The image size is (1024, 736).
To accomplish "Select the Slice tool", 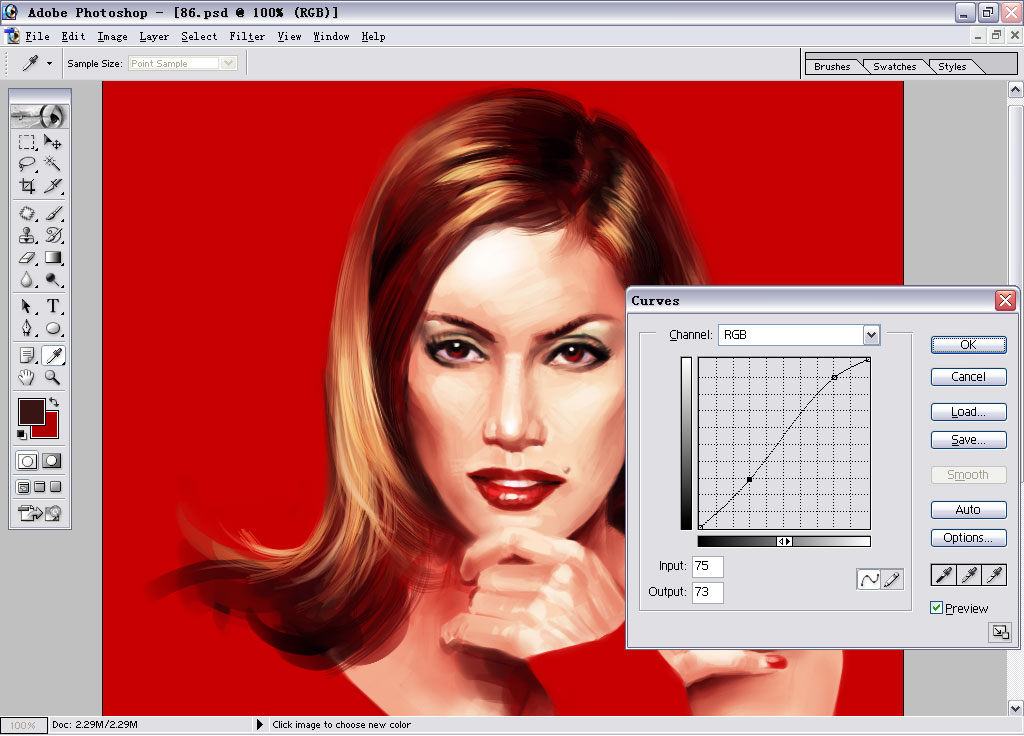I will click(x=53, y=186).
